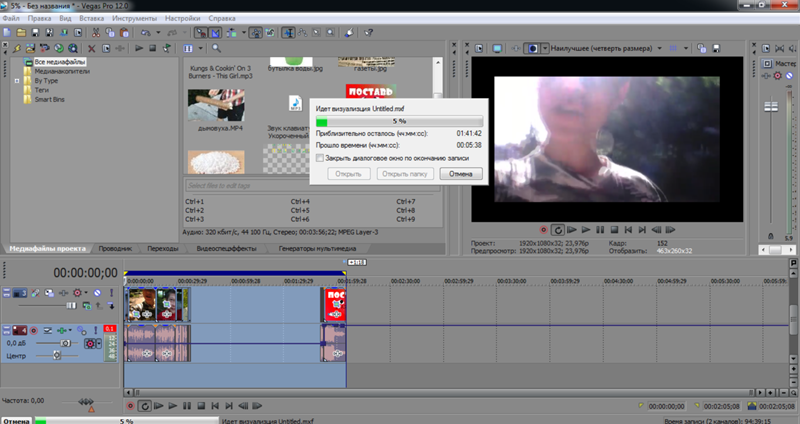Click the Отмена button in render dialog
The width and height of the screenshot is (800, 424).
461,174
